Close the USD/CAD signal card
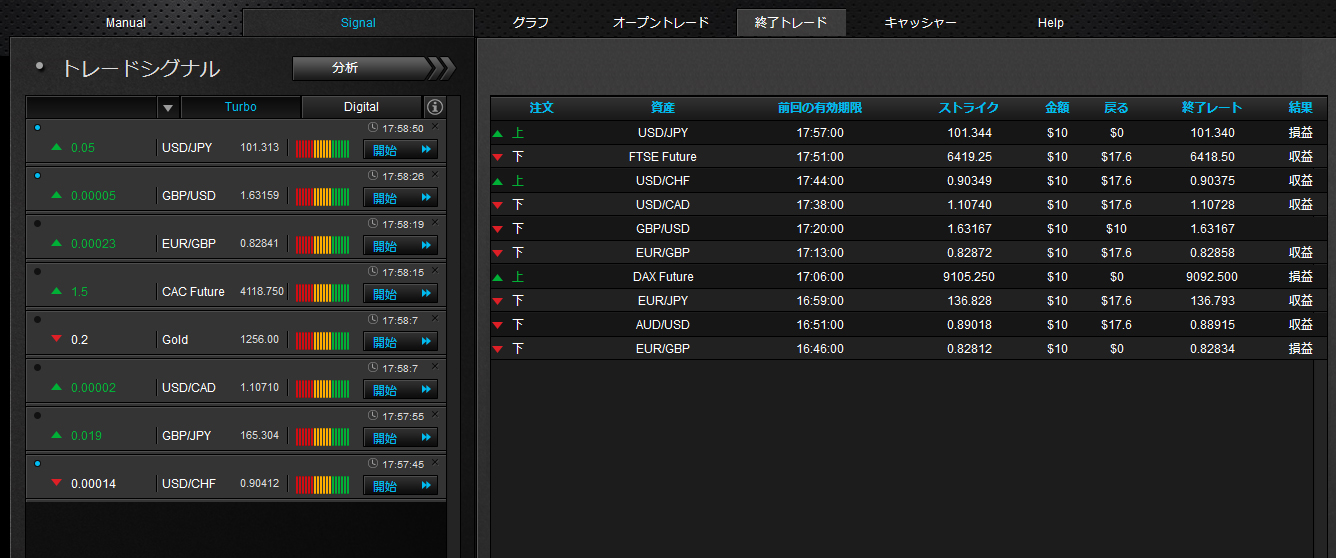This screenshot has width=1336, height=558. (x=435, y=366)
